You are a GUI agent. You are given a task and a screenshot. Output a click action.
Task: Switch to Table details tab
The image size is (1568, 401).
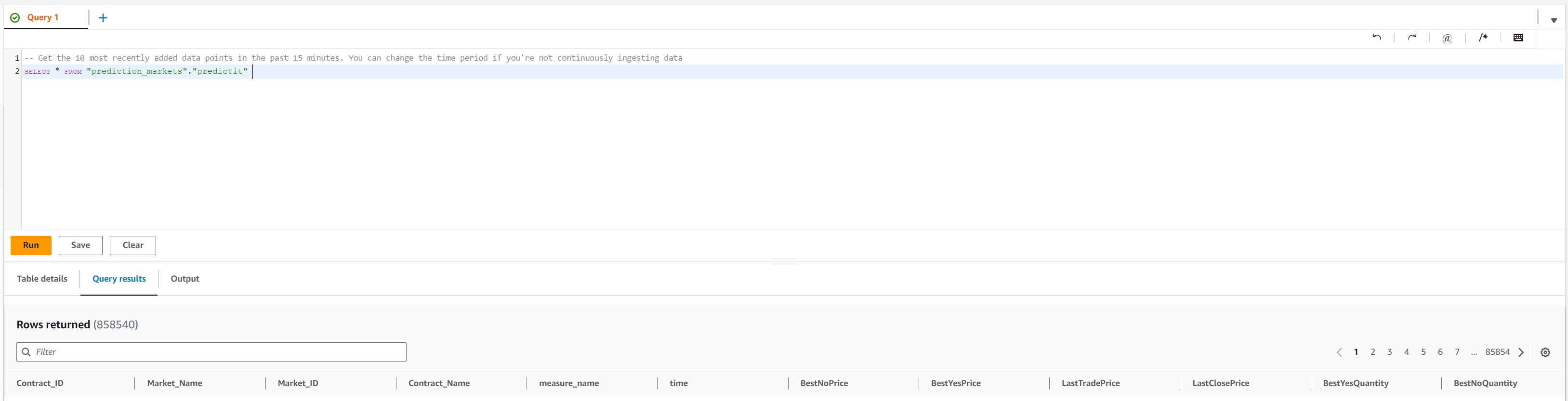coord(42,279)
